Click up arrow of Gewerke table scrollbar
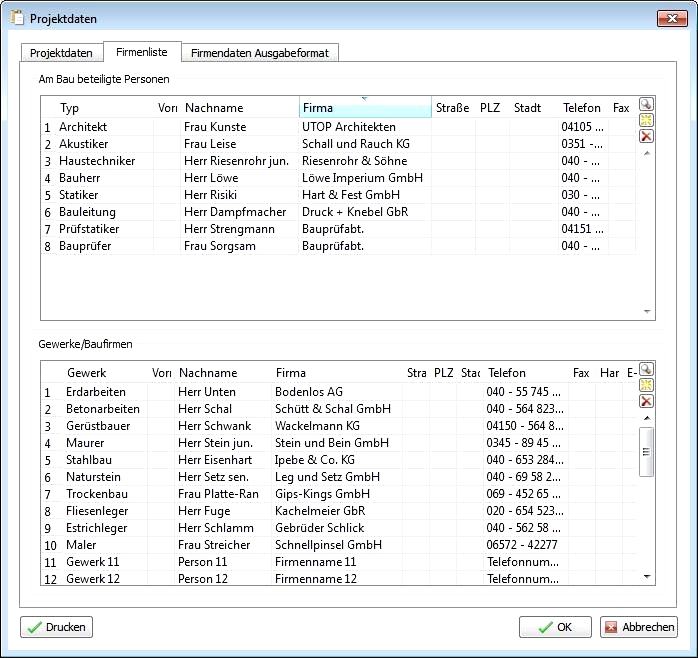 coord(647,418)
